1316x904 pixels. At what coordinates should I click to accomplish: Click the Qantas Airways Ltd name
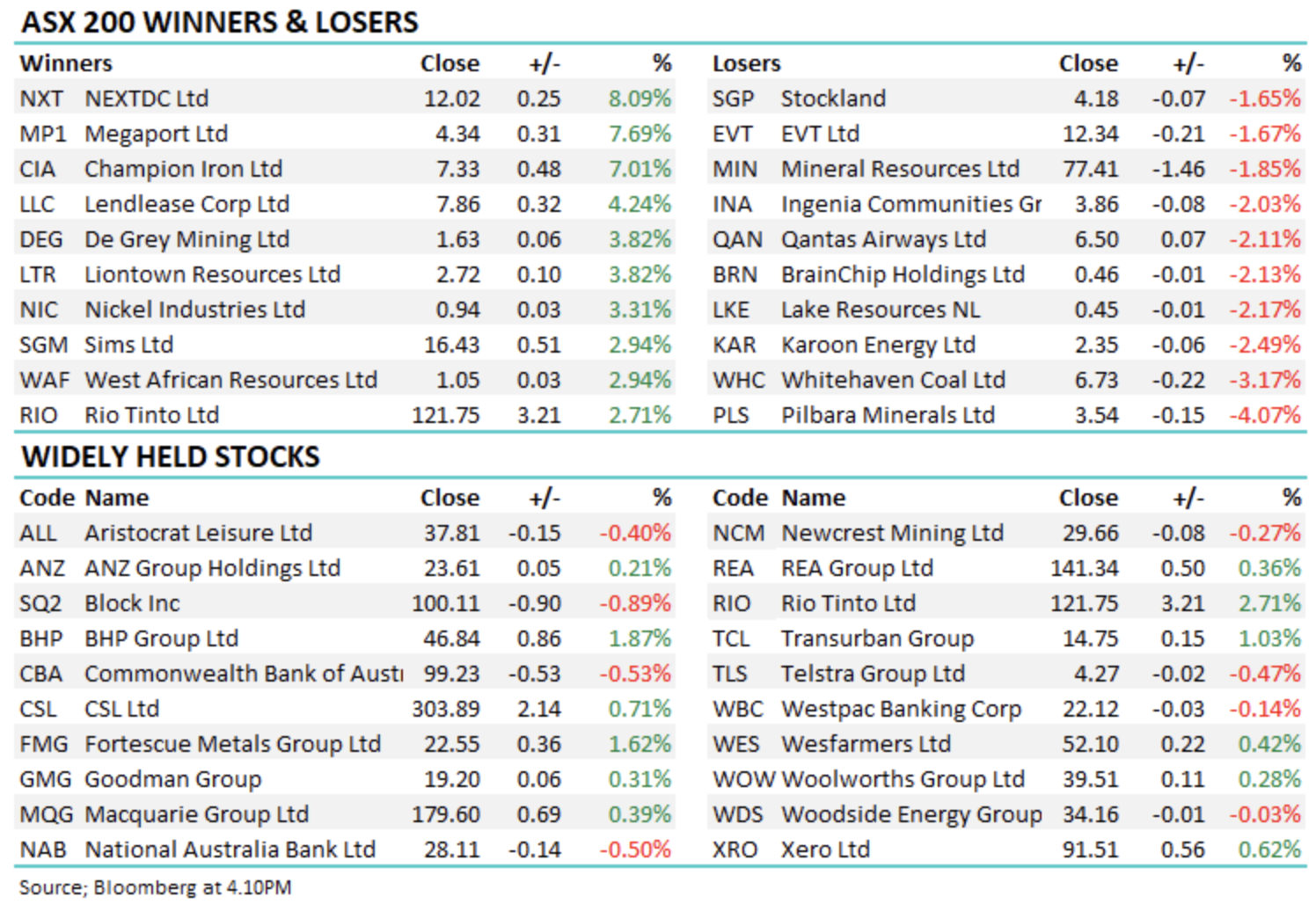pos(883,239)
